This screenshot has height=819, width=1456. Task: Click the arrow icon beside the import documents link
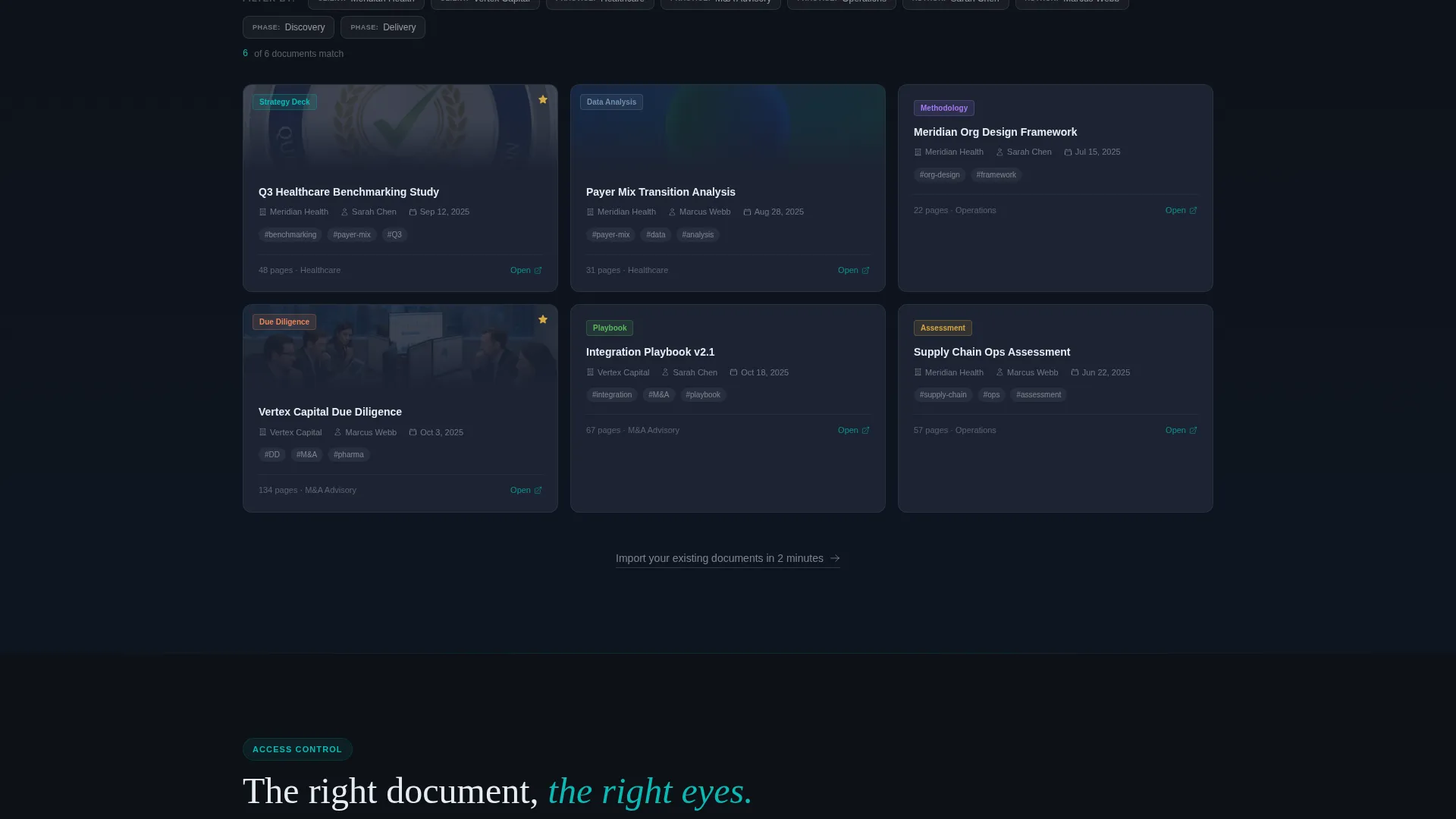(835, 558)
